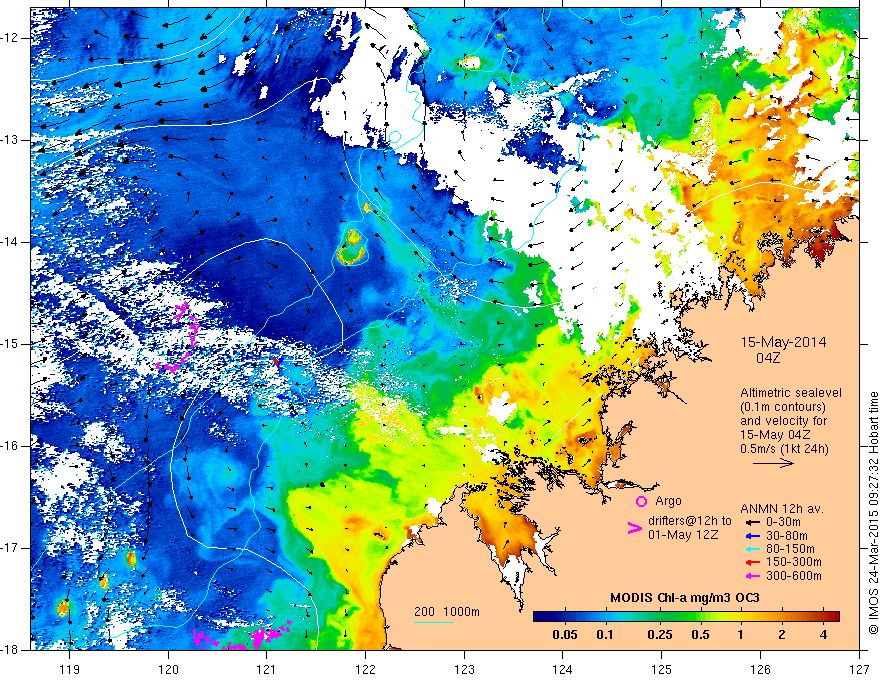
Task: Click the '123' longitude axis label
Action: [x=464, y=669]
